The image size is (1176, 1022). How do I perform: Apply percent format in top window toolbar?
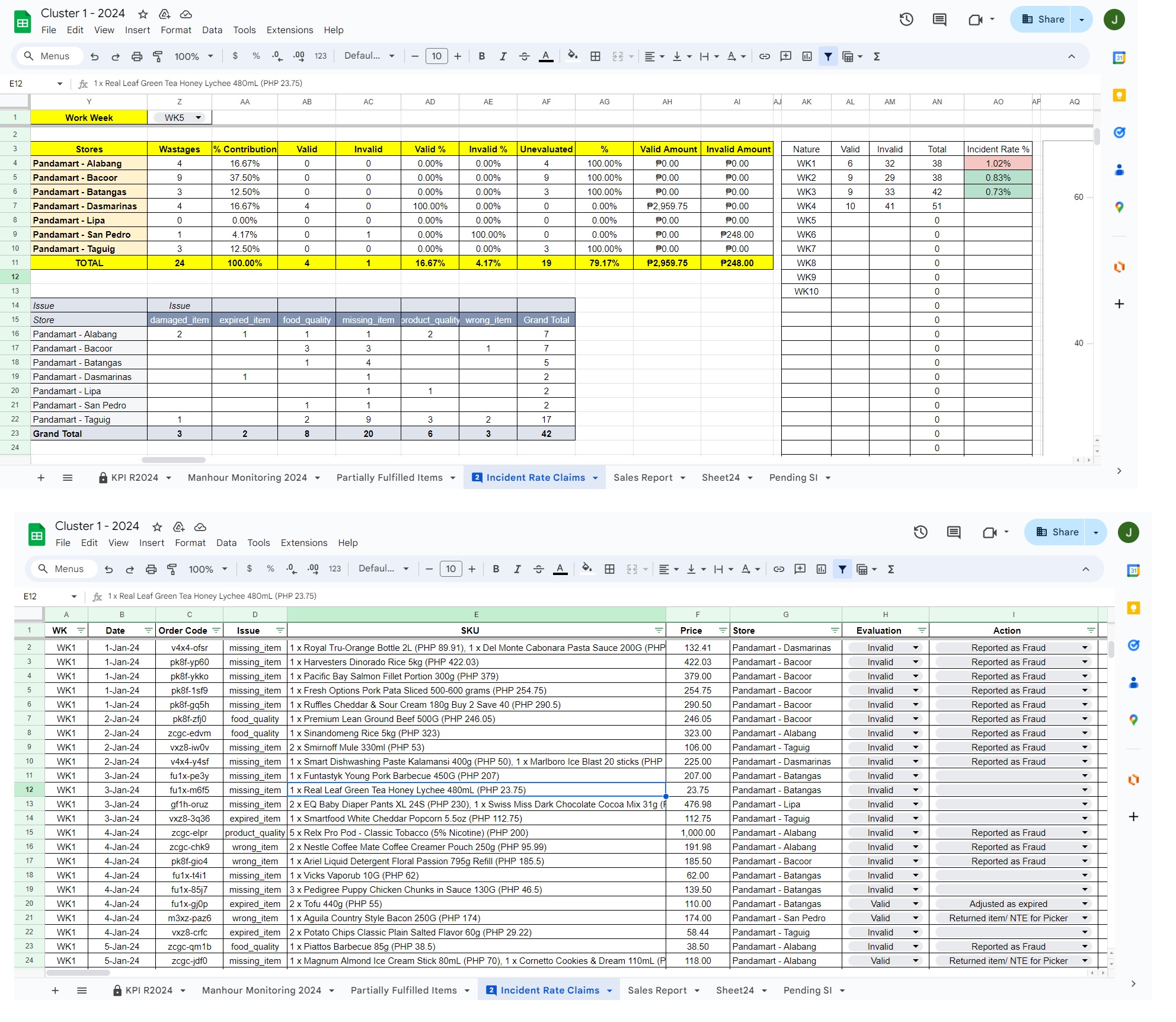(x=256, y=56)
